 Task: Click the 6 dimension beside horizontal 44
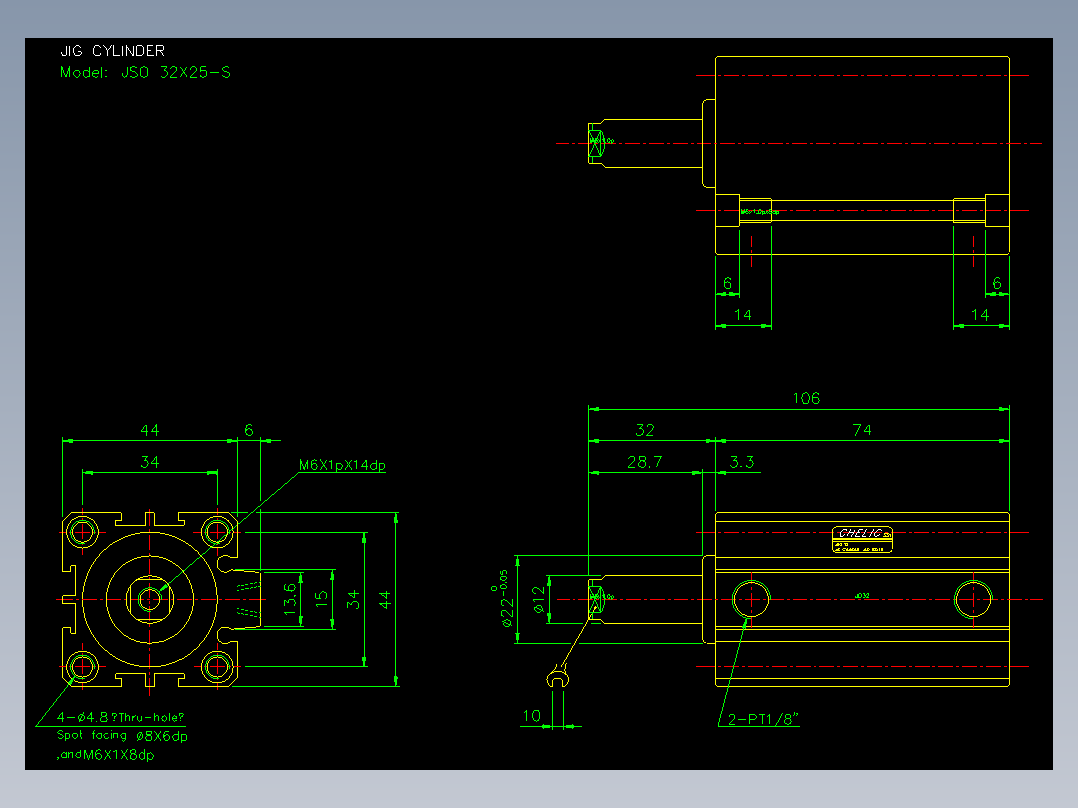tap(249, 430)
